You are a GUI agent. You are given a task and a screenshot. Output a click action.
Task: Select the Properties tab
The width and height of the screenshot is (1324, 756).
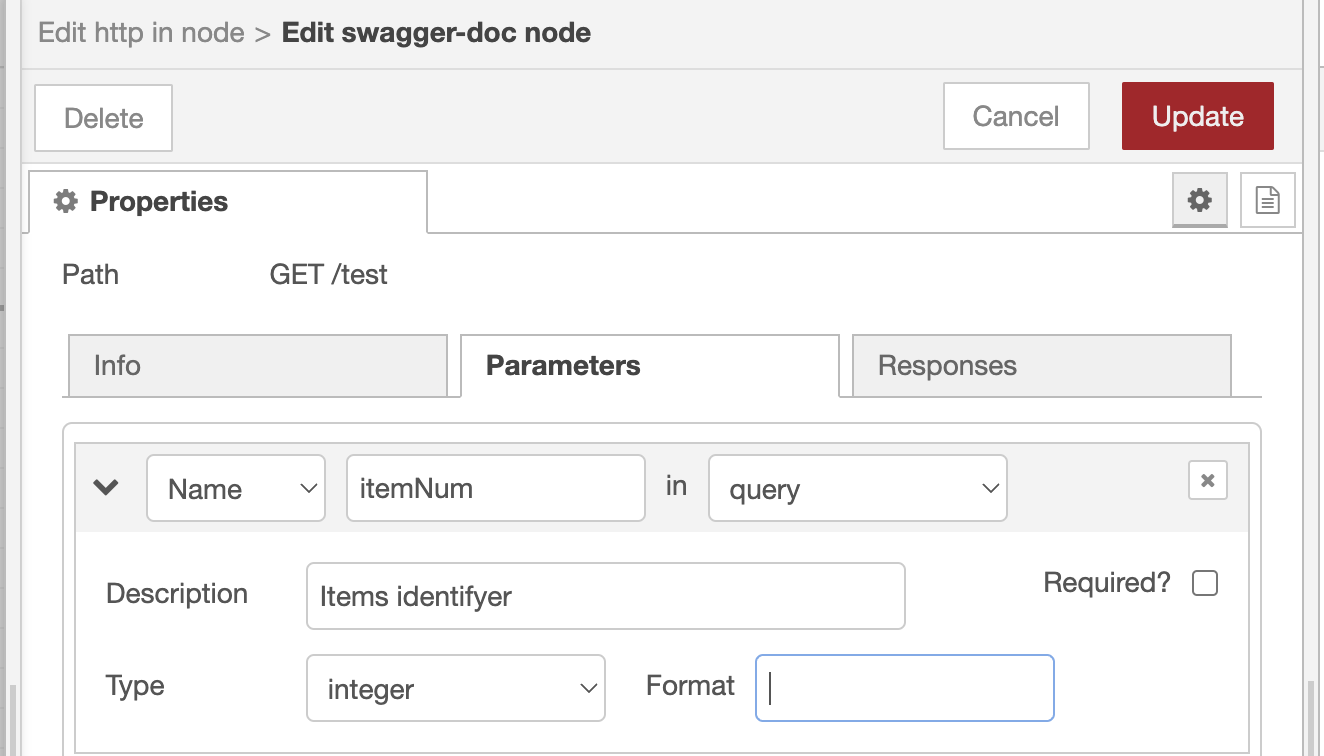coord(228,202)
